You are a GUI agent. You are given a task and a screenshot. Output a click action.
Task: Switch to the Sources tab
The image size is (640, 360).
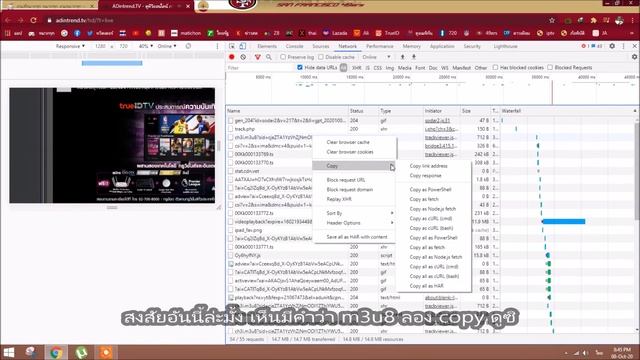tap(320, 47)
